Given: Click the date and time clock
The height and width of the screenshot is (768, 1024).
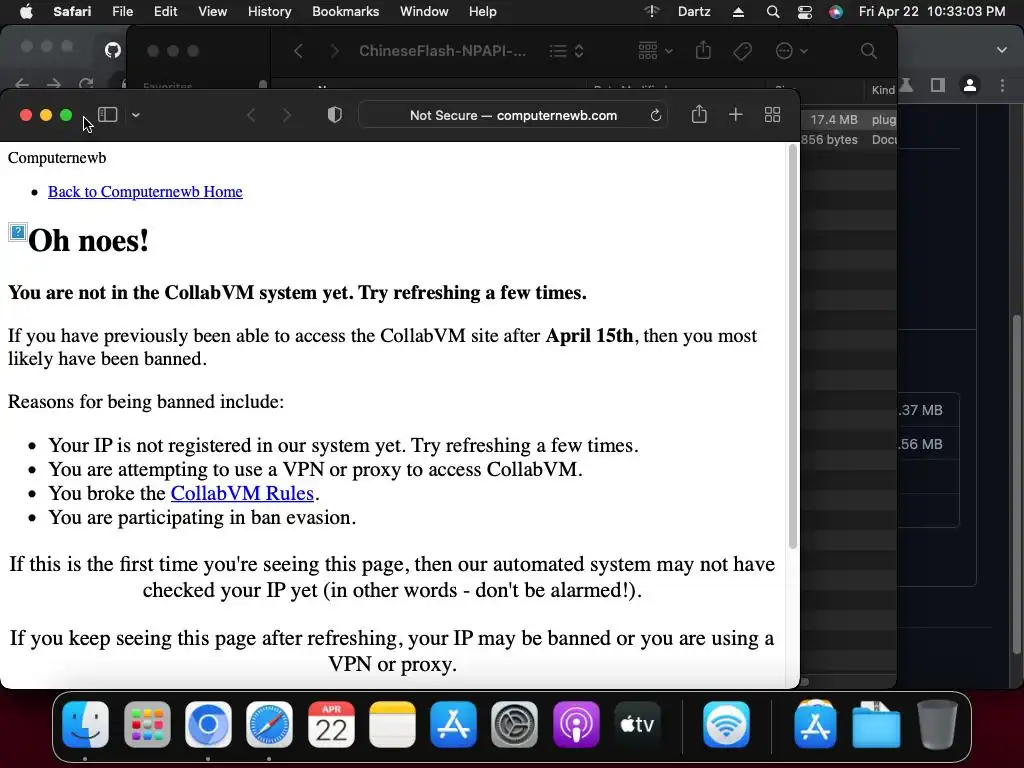Looking at the screenshot, I should pyautogui.click(x=932, y=12).
